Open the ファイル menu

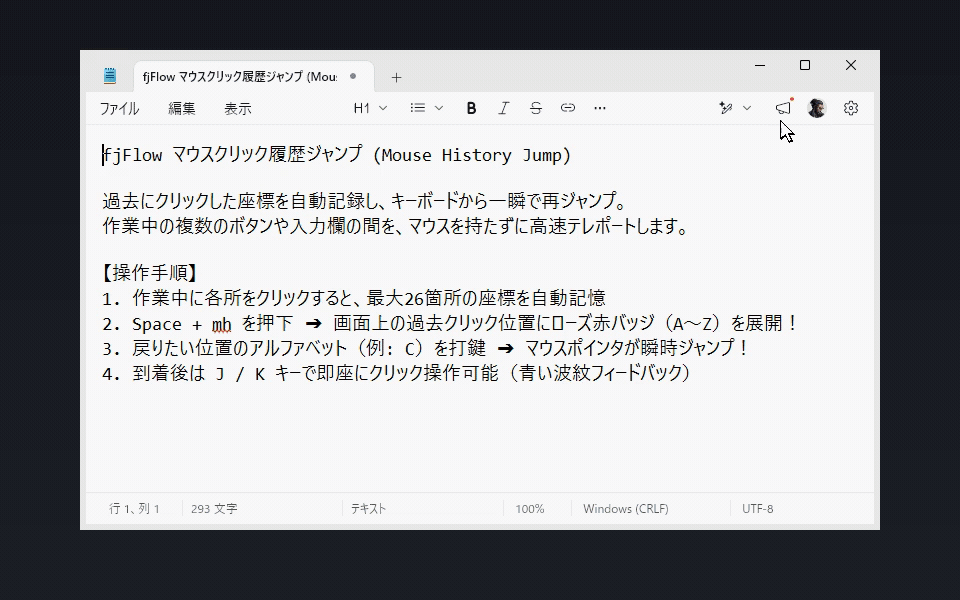click(x=119, y=108)
